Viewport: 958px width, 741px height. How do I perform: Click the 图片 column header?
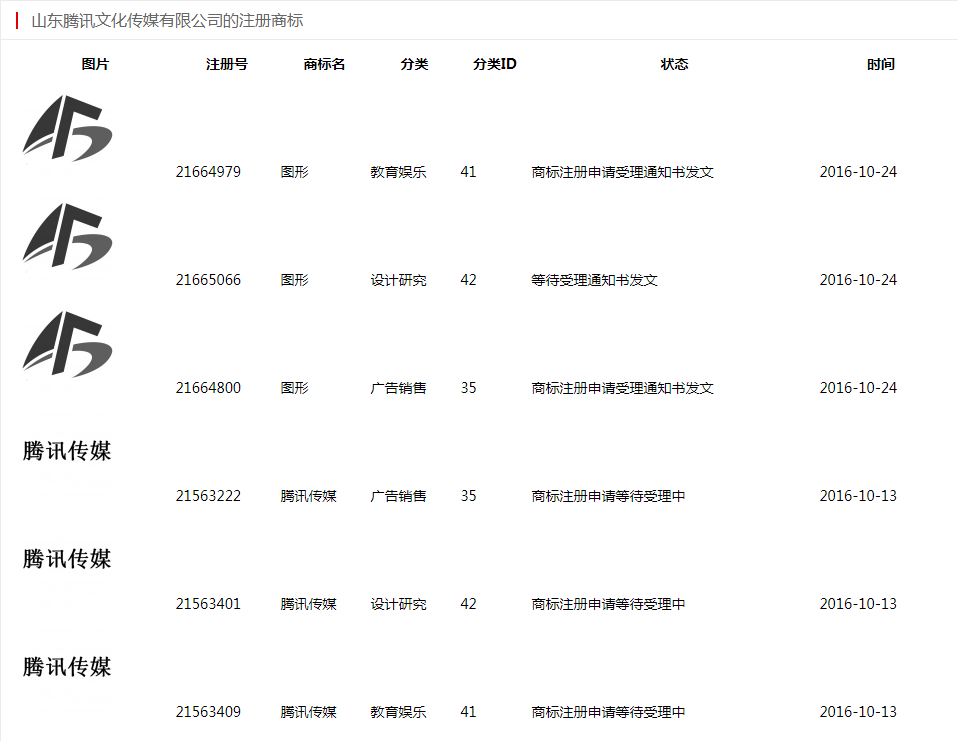click(x=96, y=64)
